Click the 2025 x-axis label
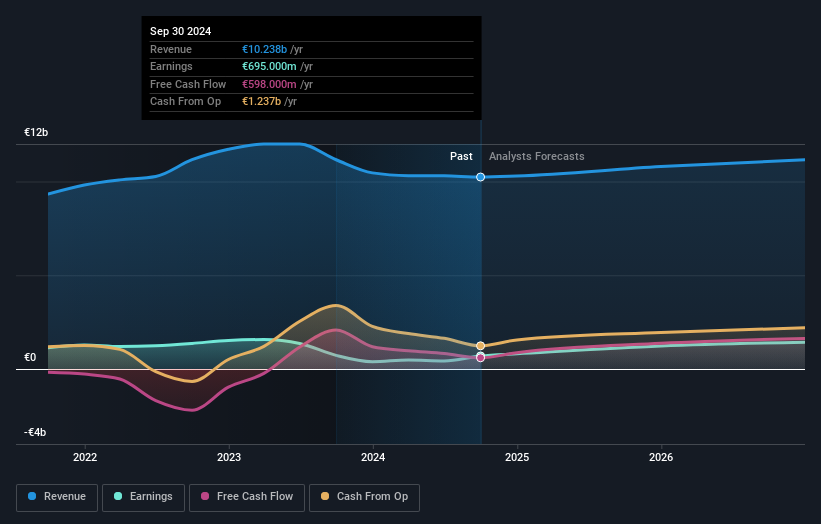Viewport: 821px width, 524px height. click(x=517, y=458)
